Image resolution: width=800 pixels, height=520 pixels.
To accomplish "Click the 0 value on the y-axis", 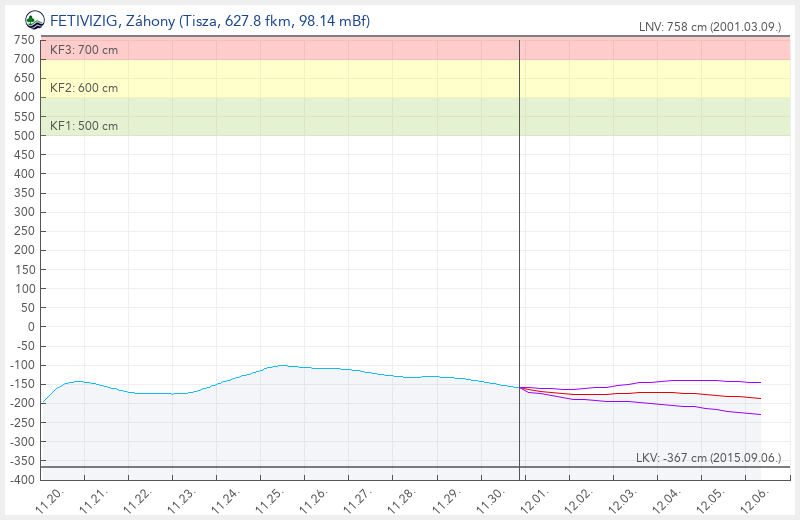I will [x=30, y=326].
